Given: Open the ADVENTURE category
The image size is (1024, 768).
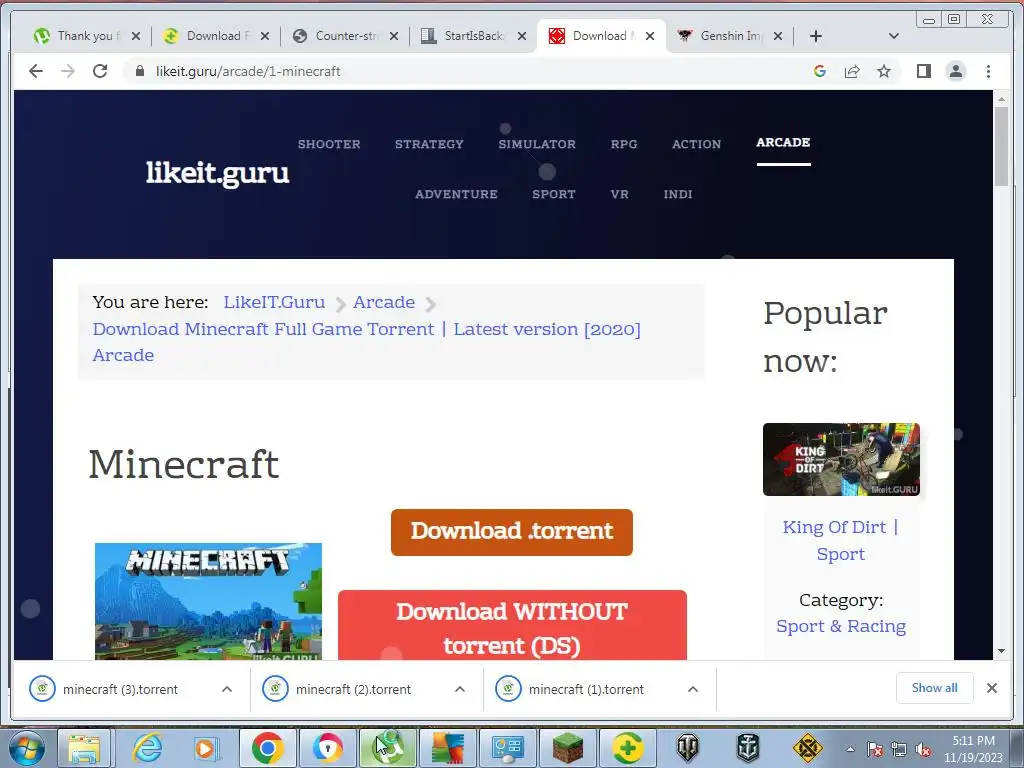Looking at the screenshot, I should 456,194.
